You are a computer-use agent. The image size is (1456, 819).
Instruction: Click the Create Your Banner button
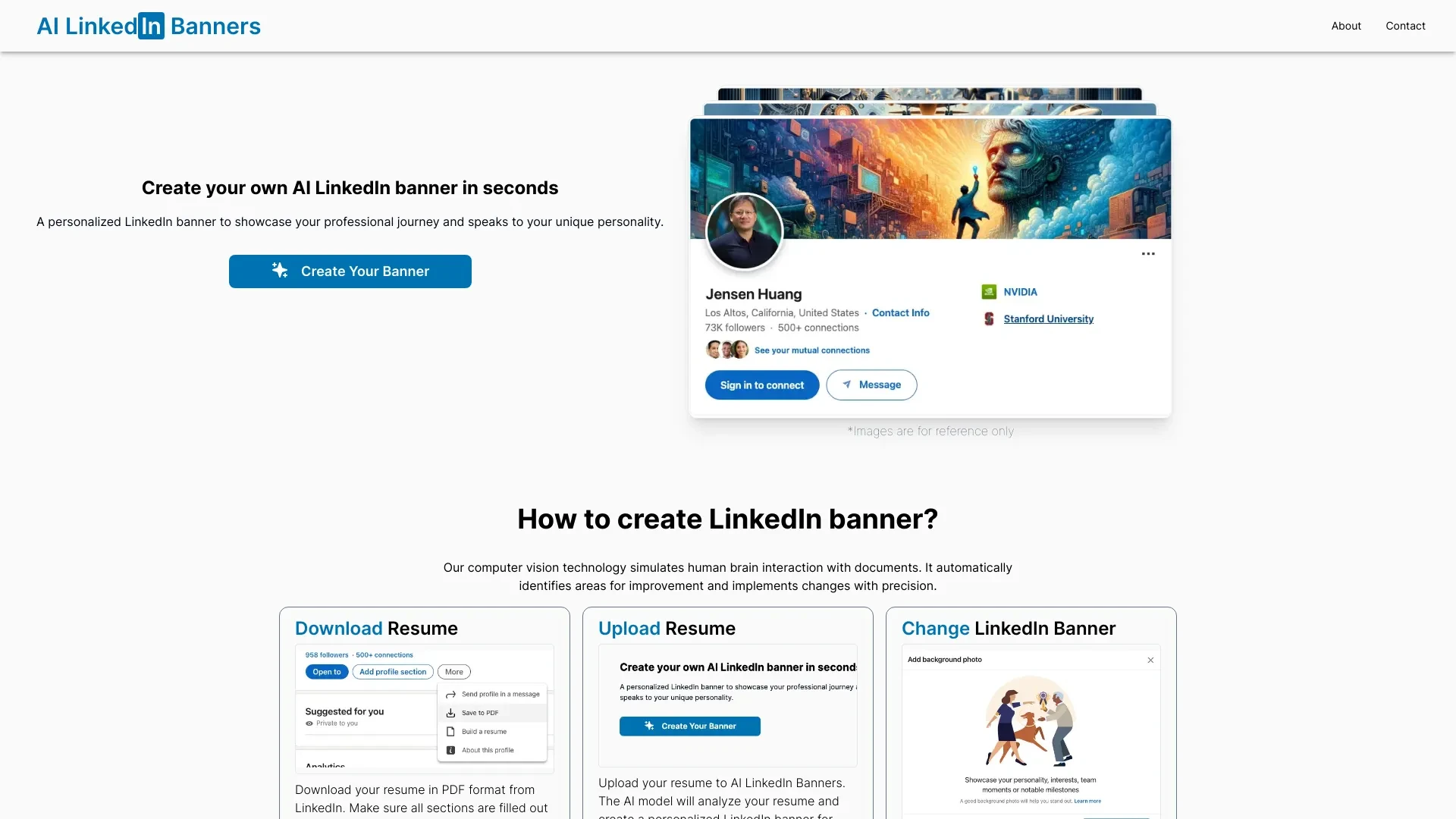350,271
